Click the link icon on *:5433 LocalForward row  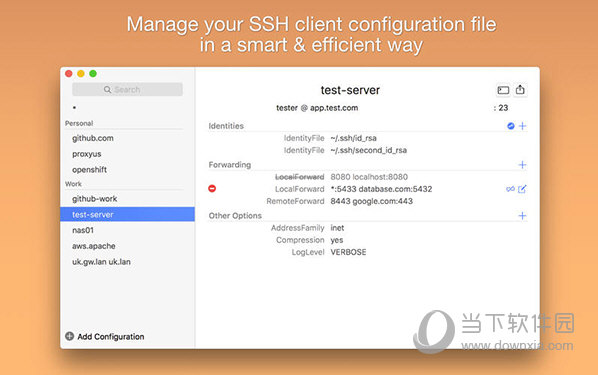(510, 189)
